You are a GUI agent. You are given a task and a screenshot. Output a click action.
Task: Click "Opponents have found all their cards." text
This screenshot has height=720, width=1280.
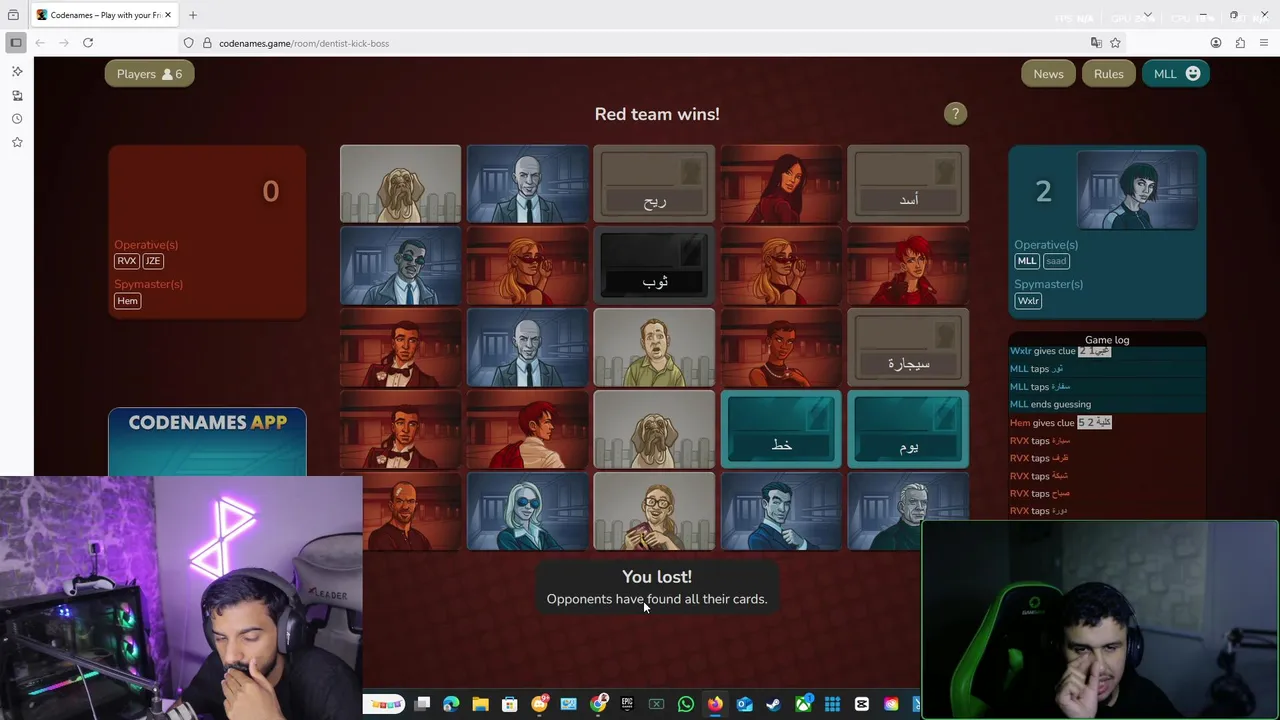657,599
